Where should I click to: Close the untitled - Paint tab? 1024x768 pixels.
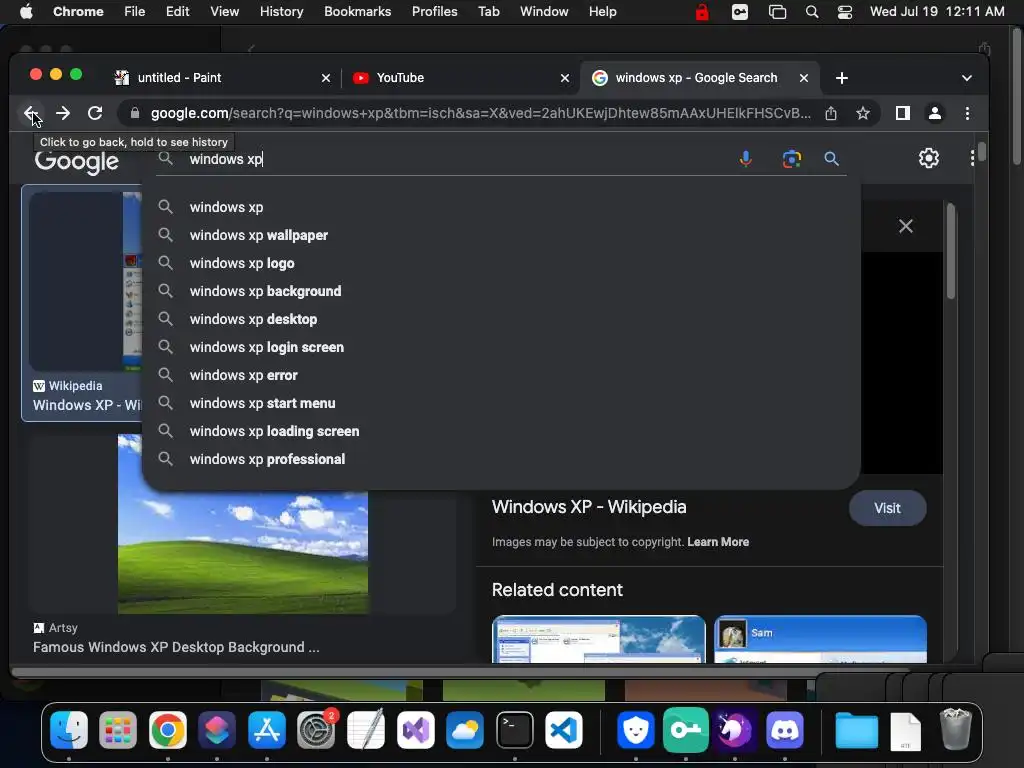point(326,78)
